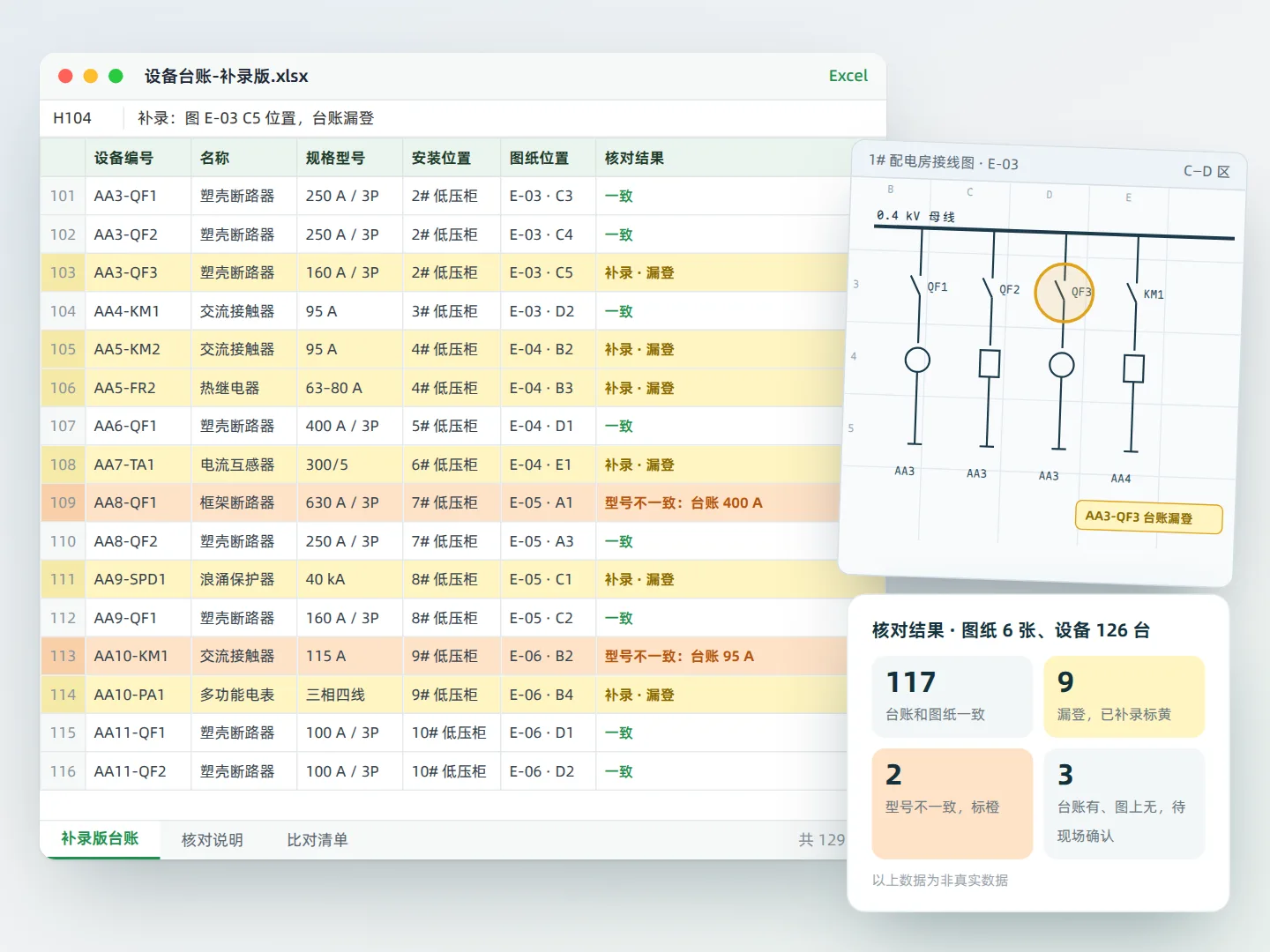Click the 3 台账有、图上无 summary card

[1124, 803]
